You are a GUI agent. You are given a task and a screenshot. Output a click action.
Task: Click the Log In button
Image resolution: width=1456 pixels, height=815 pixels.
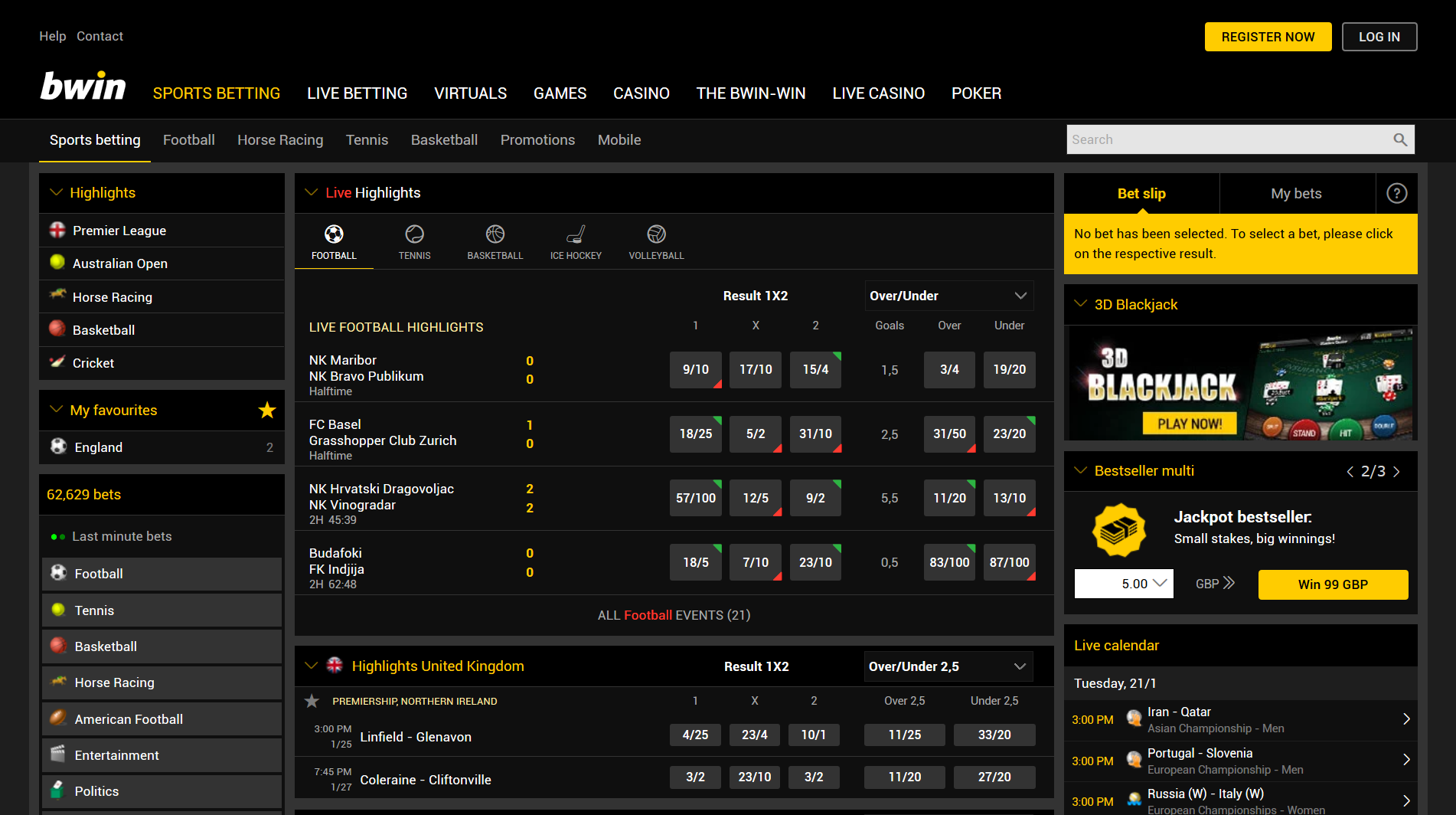(1379, 37)
